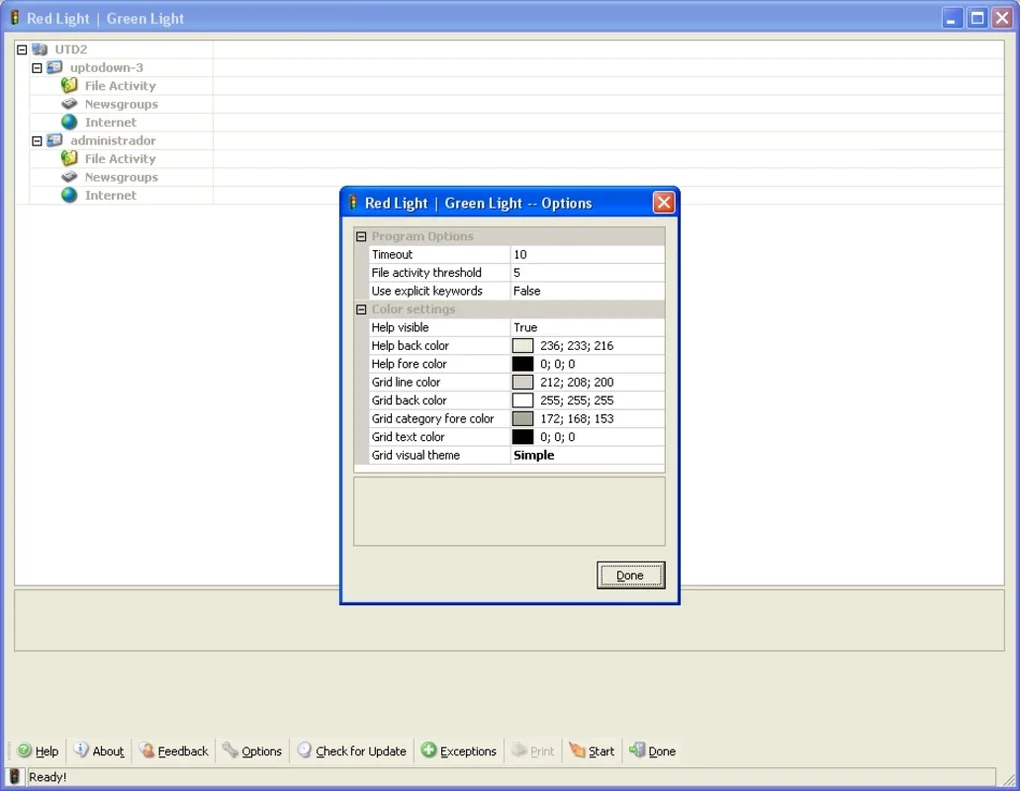1020x791 pixels.
Task: Pick the Grid line color swatch
Action: click(x=522, y=382)
